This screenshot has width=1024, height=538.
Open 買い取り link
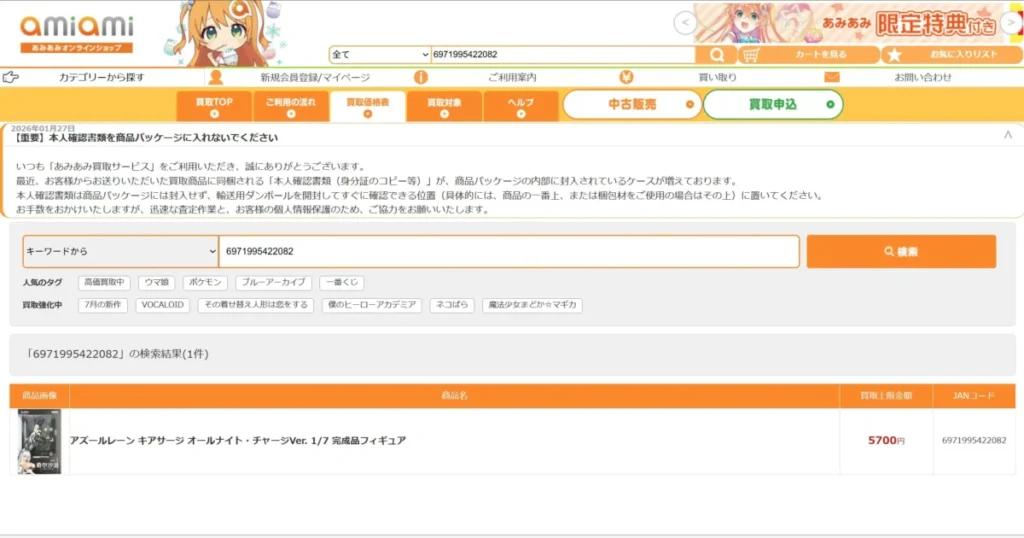(717, 77)
